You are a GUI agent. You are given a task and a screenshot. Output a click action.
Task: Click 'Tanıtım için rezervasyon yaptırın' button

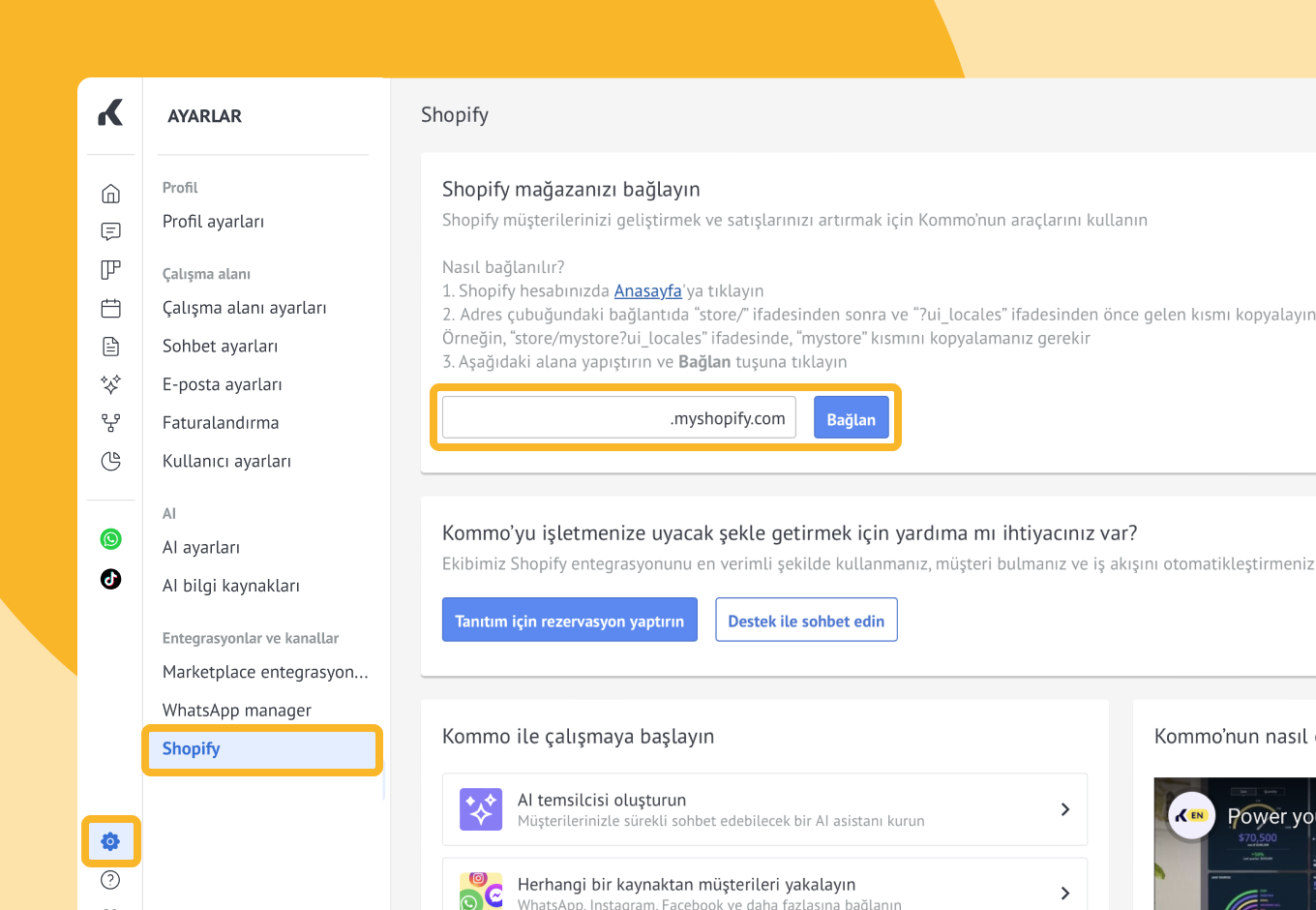569,621
